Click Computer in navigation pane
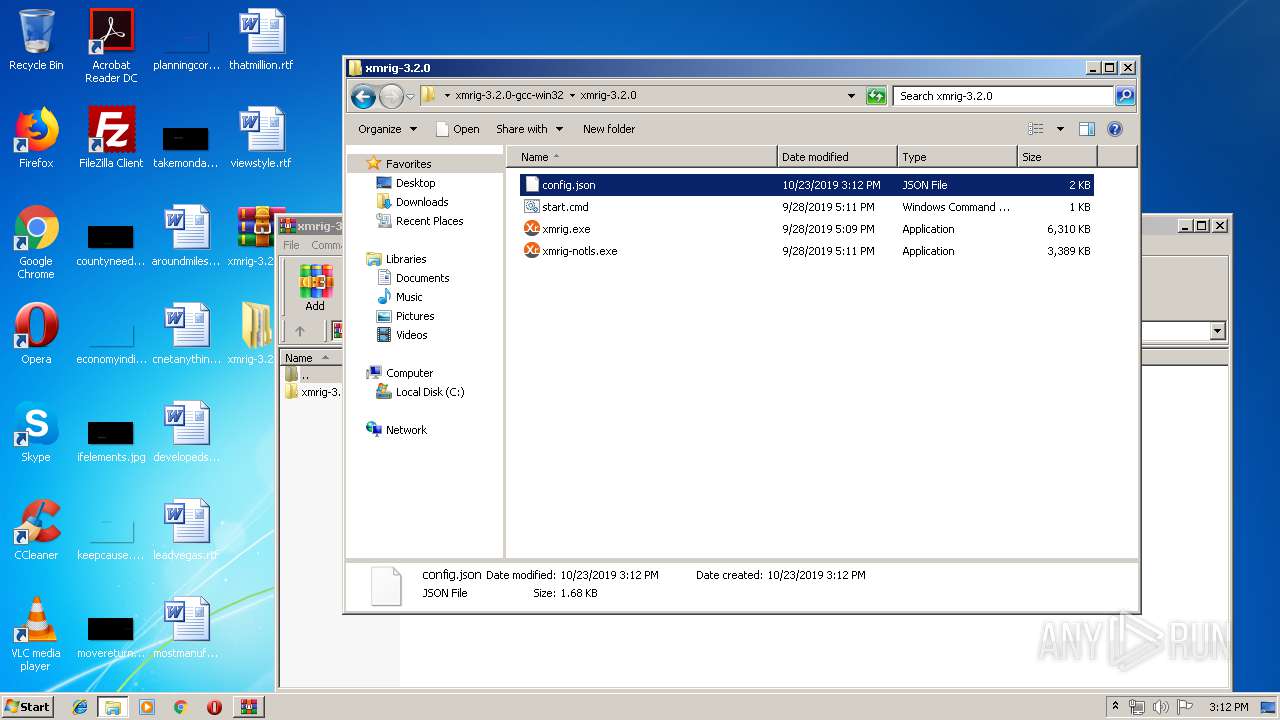The width and height of the screenshot is (1280, 720). coord(400,373)
